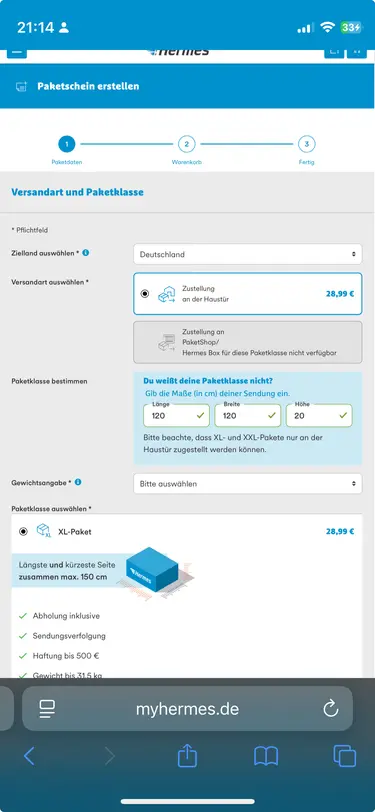Open page settings icon in address bar

47,709
